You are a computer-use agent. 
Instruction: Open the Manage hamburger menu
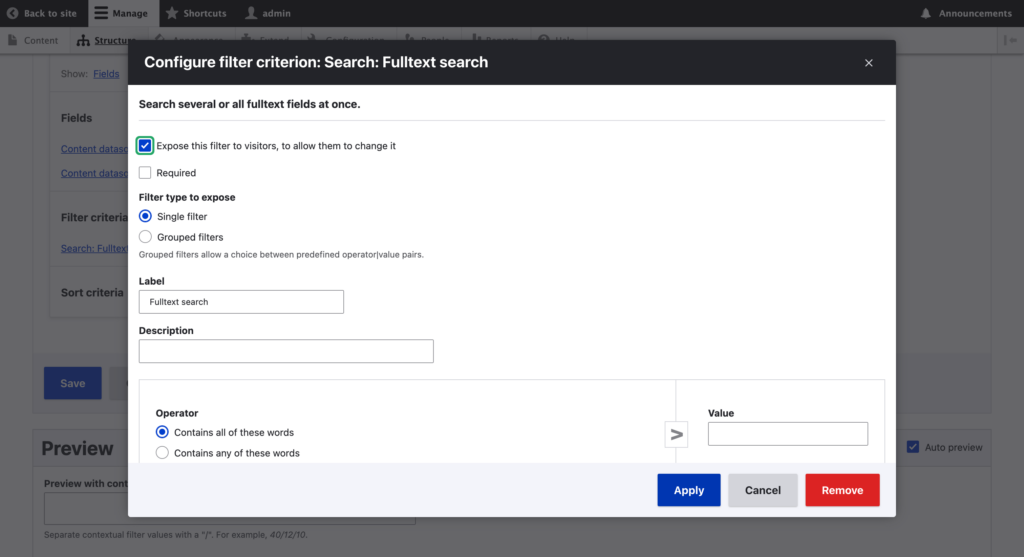[101, 13]
